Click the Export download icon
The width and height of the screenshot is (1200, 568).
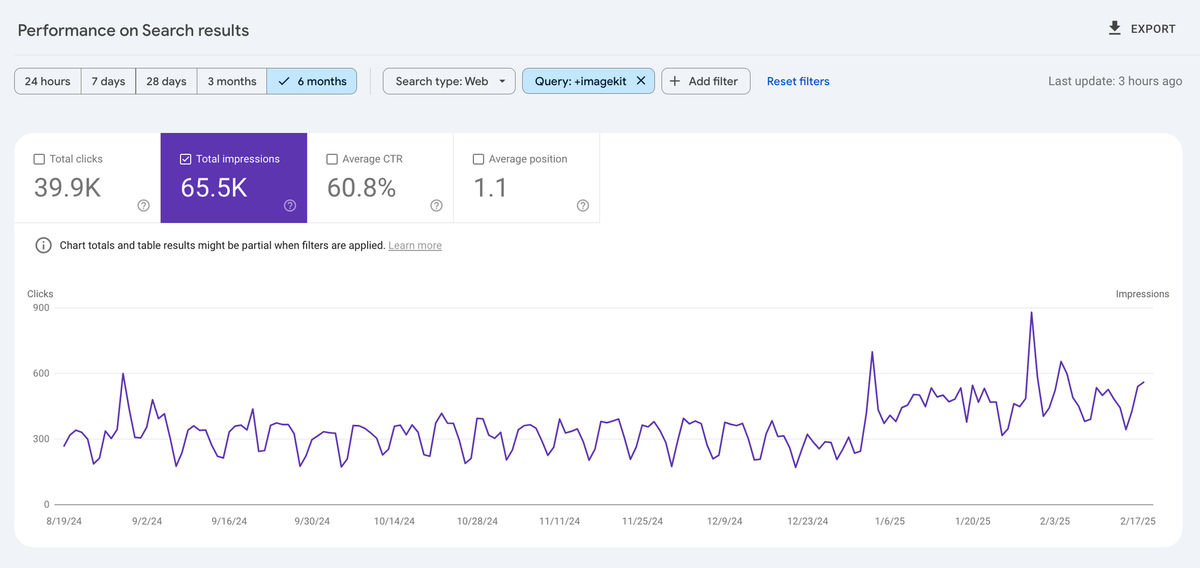click(x=1115, y=29)
